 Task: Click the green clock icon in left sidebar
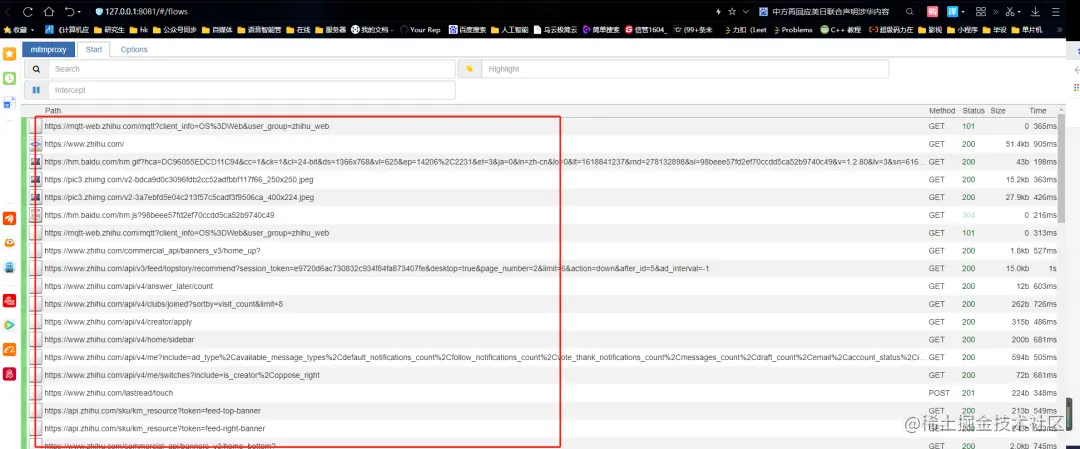10,79
